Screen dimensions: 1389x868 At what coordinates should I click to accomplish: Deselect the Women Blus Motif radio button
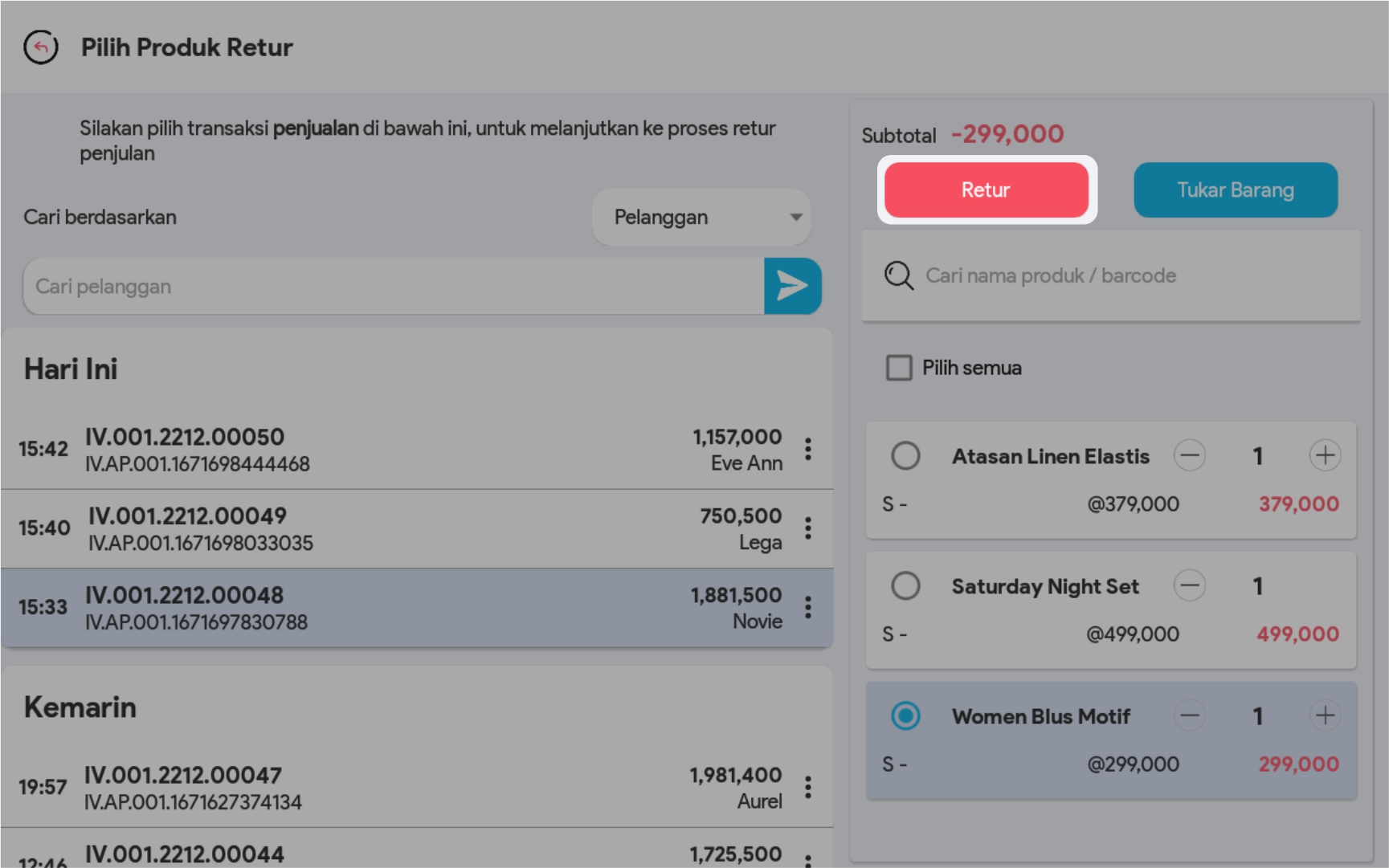click(x=905, y=715)
